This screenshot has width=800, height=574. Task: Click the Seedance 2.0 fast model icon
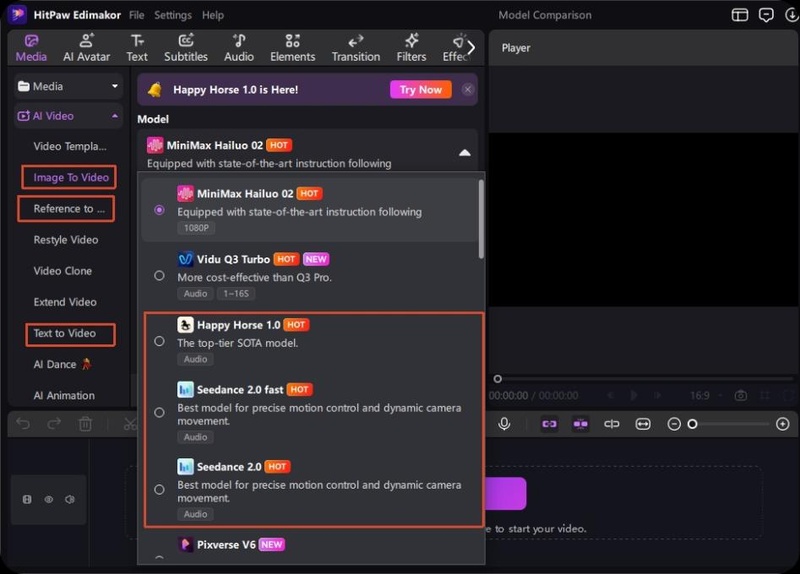point(185,390)
